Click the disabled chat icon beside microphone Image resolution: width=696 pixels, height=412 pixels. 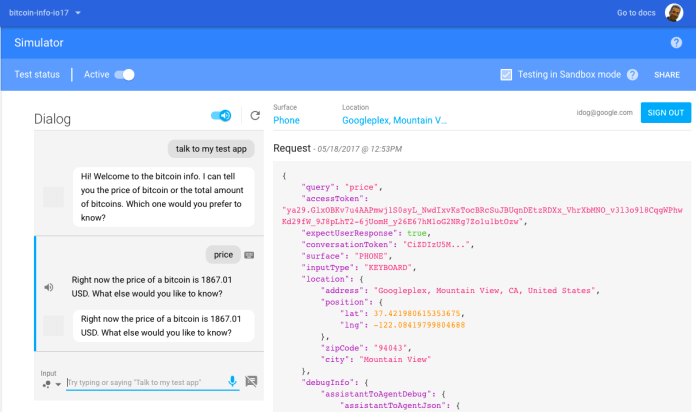(252, 381)
